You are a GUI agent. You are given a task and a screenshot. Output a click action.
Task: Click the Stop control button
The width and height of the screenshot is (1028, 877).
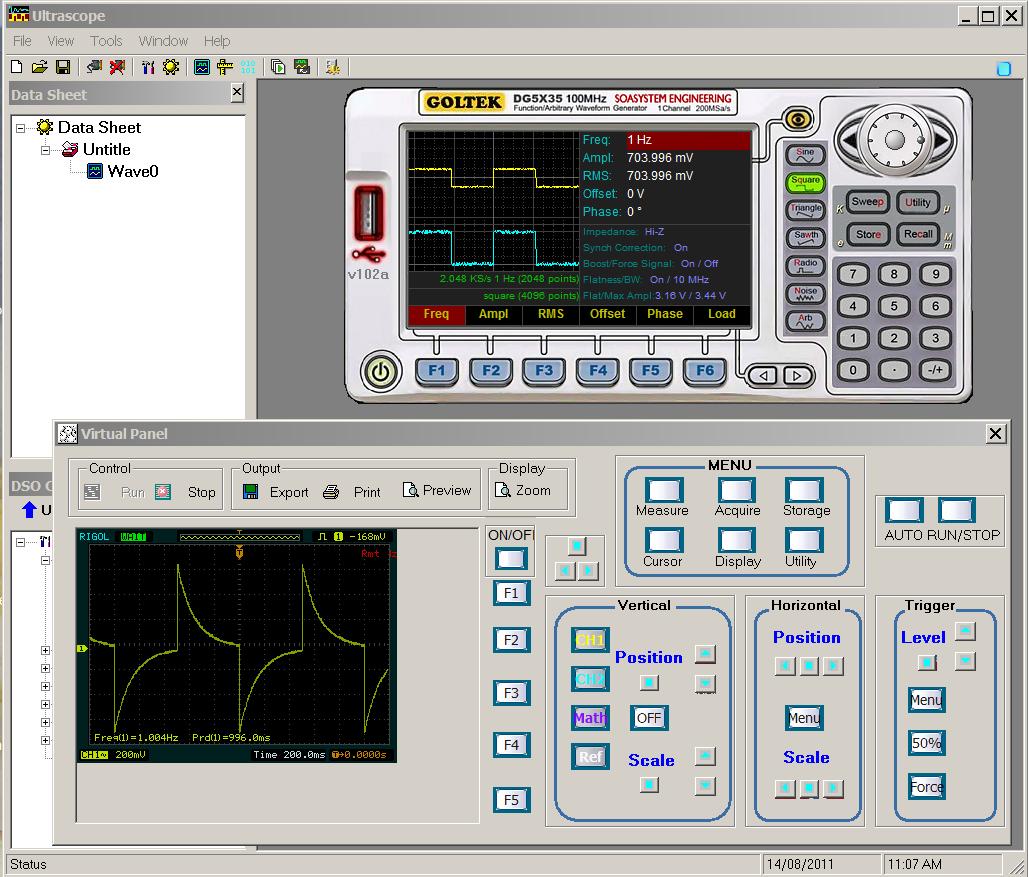201,492
